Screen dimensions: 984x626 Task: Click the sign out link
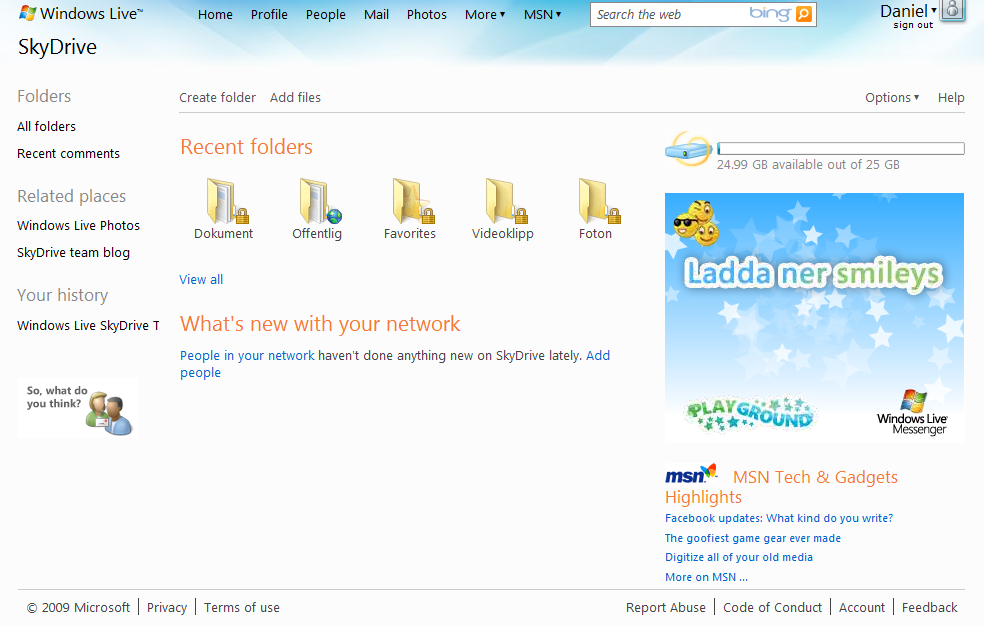(x=913, y=25)
